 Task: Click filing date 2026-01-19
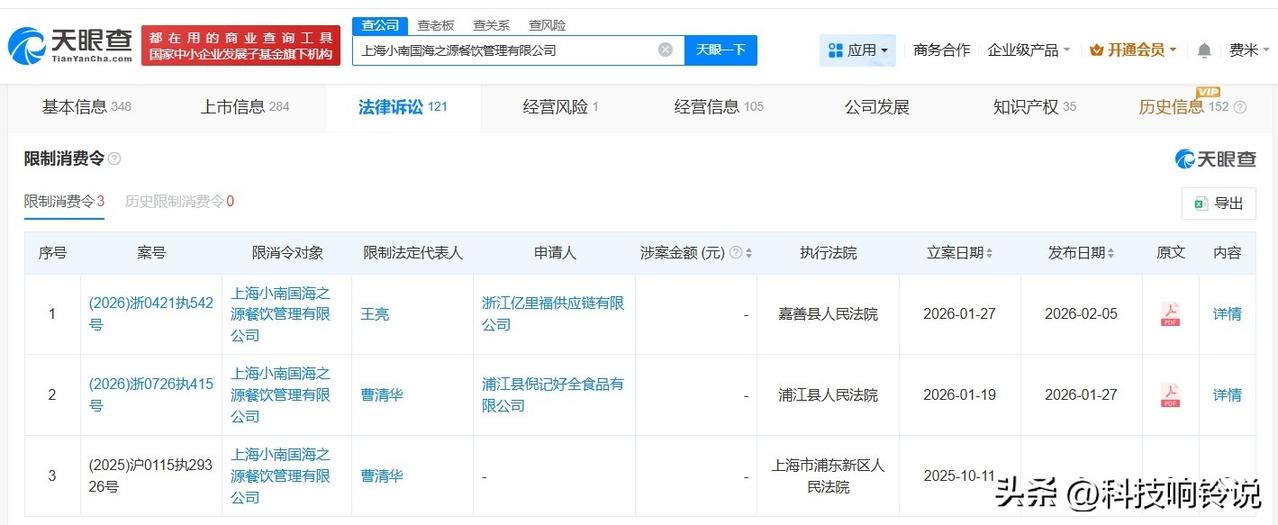pos(960,395)
